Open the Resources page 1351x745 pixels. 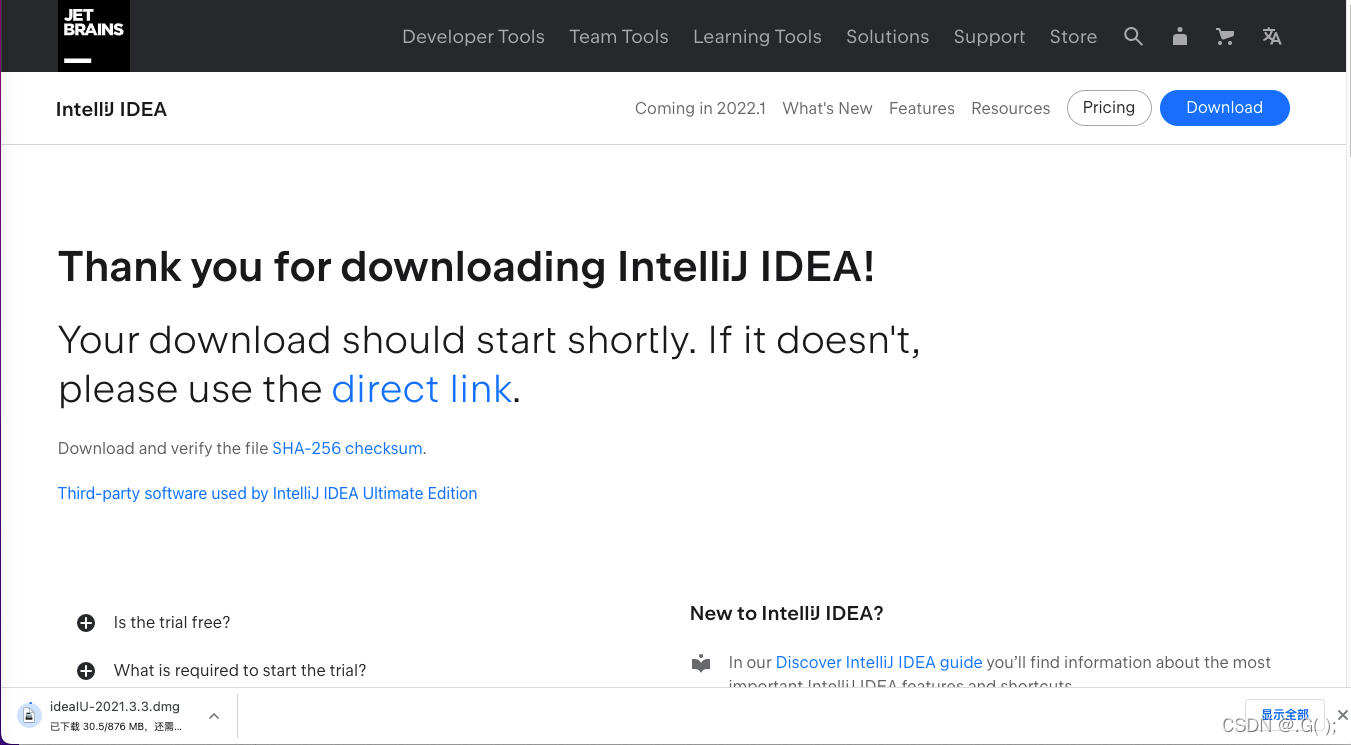click(x=1011, y=108)
